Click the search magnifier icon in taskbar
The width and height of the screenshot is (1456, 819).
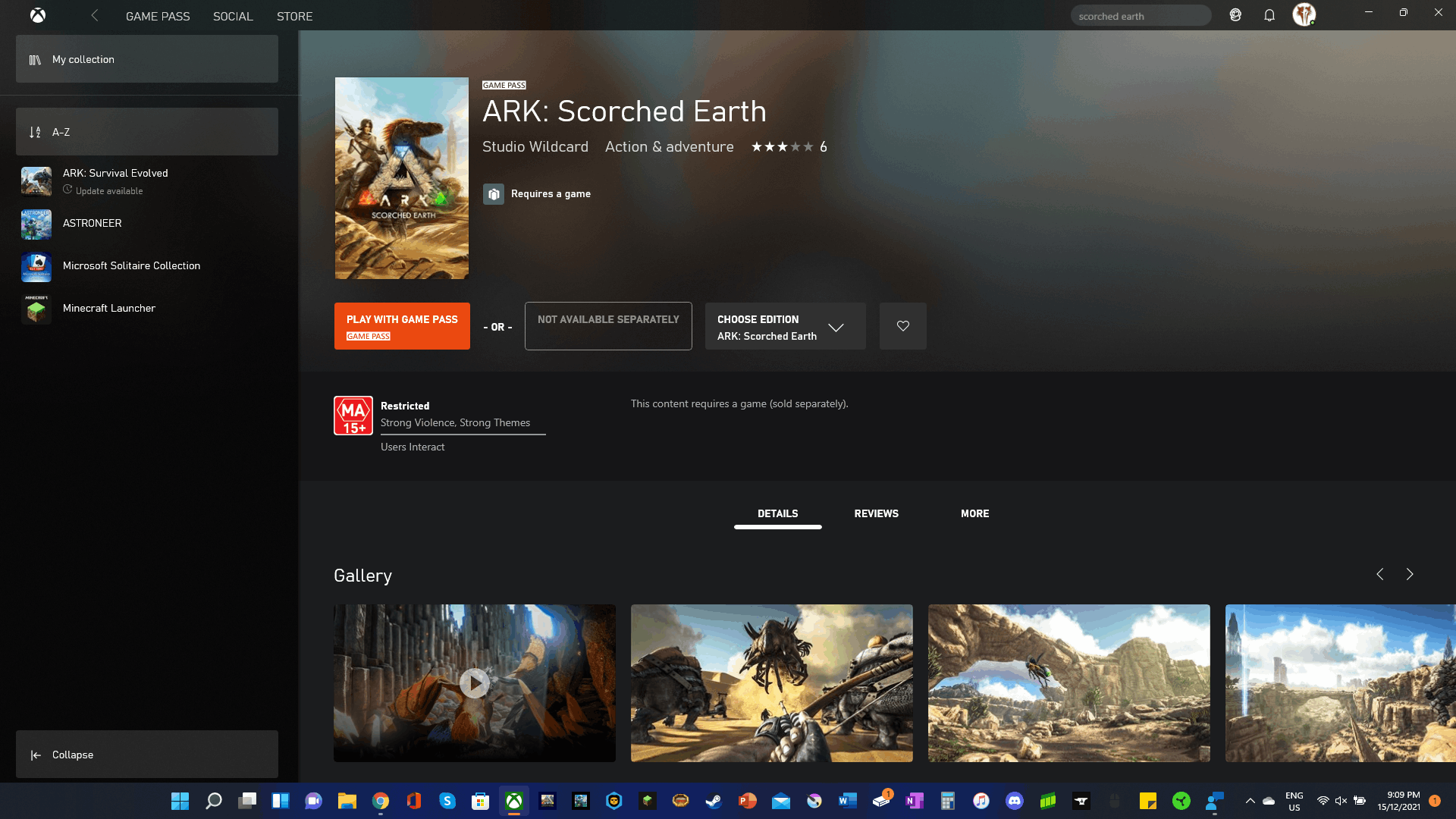coord(213,800)
